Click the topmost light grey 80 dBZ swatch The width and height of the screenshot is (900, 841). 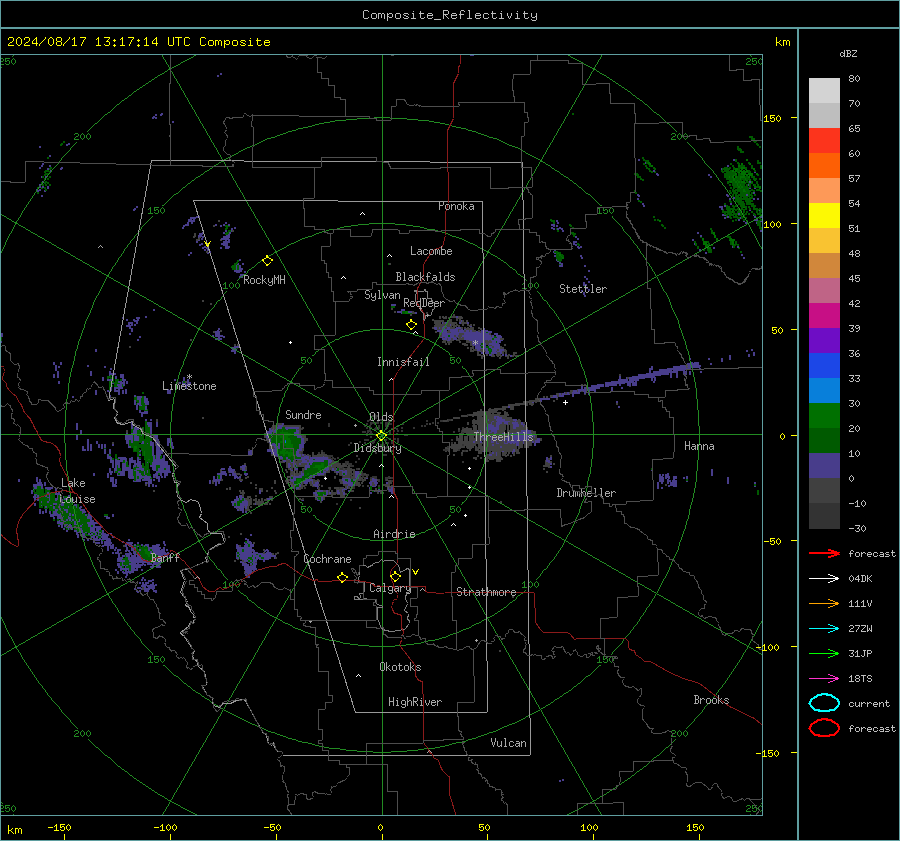824,91
